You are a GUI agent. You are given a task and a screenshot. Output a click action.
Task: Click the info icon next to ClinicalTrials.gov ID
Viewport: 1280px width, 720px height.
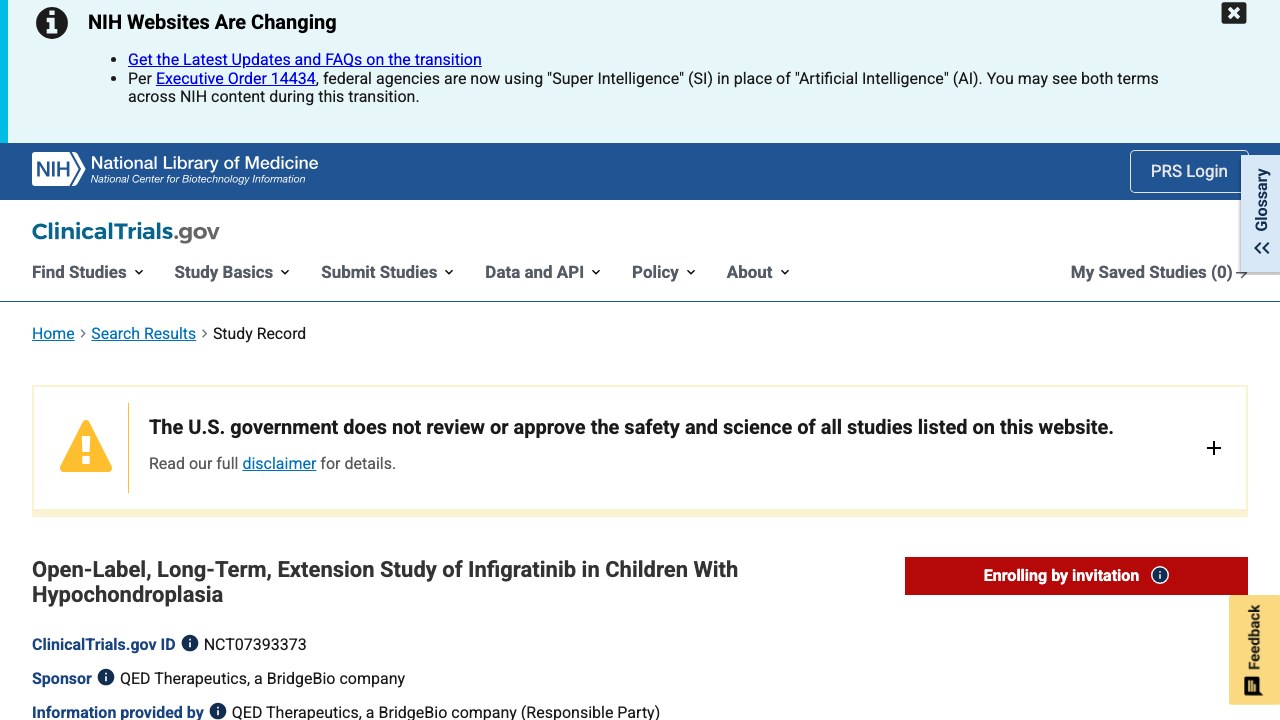(190, 643)
